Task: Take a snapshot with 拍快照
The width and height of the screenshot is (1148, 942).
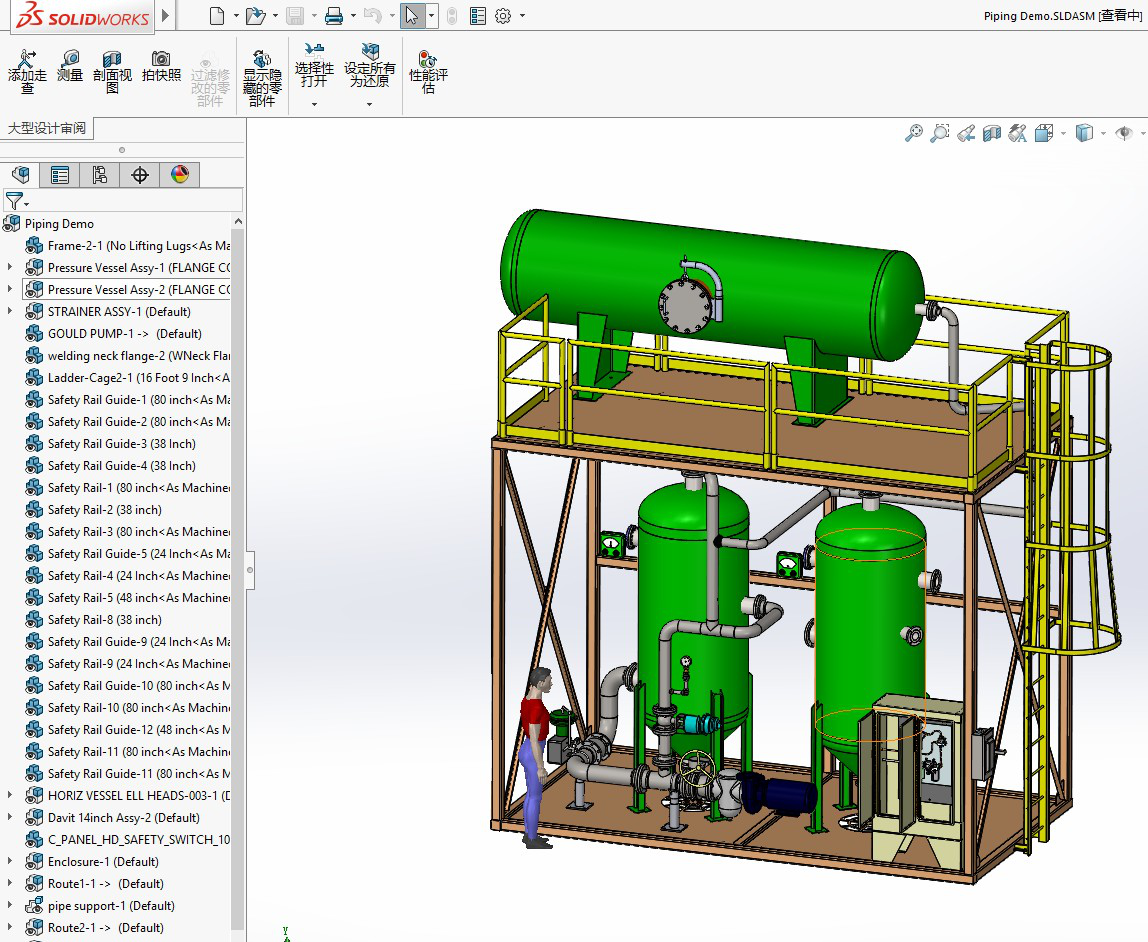Action: (x=161, y=66)
